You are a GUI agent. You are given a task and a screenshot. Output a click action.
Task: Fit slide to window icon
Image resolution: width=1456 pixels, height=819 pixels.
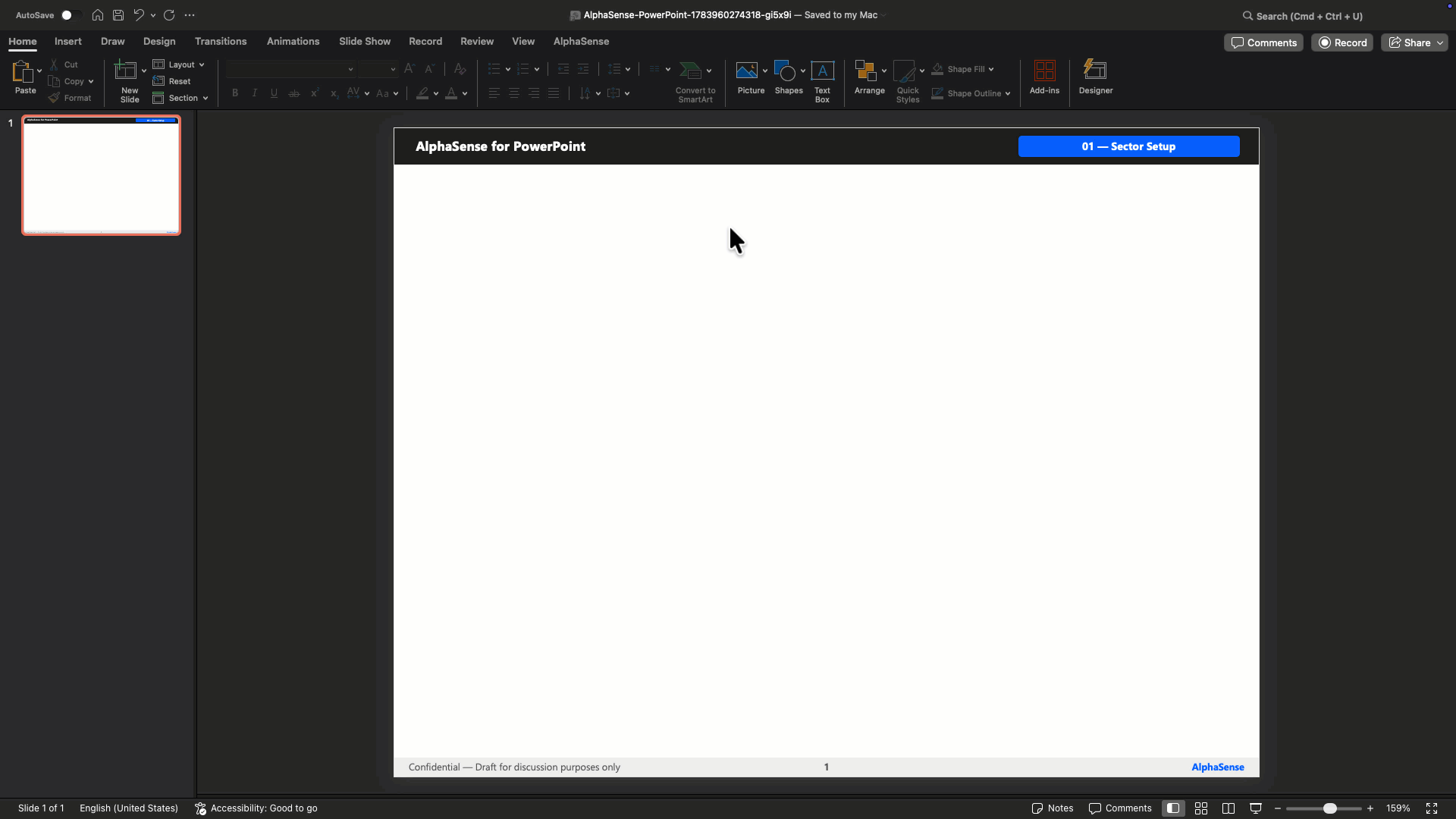[x=1432, y=808]
